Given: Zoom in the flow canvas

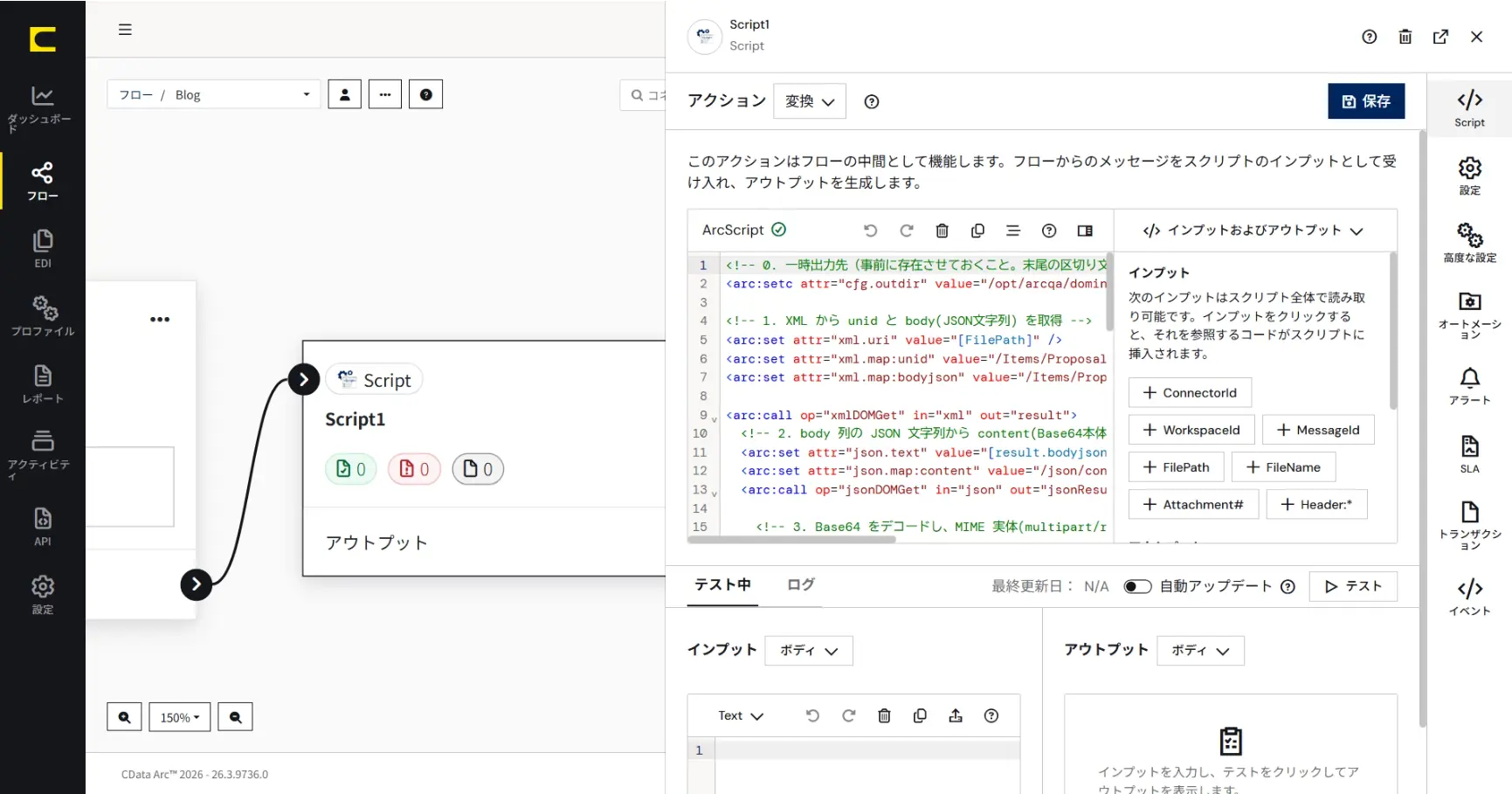Looking at the screenshot, I should [124, 717].
